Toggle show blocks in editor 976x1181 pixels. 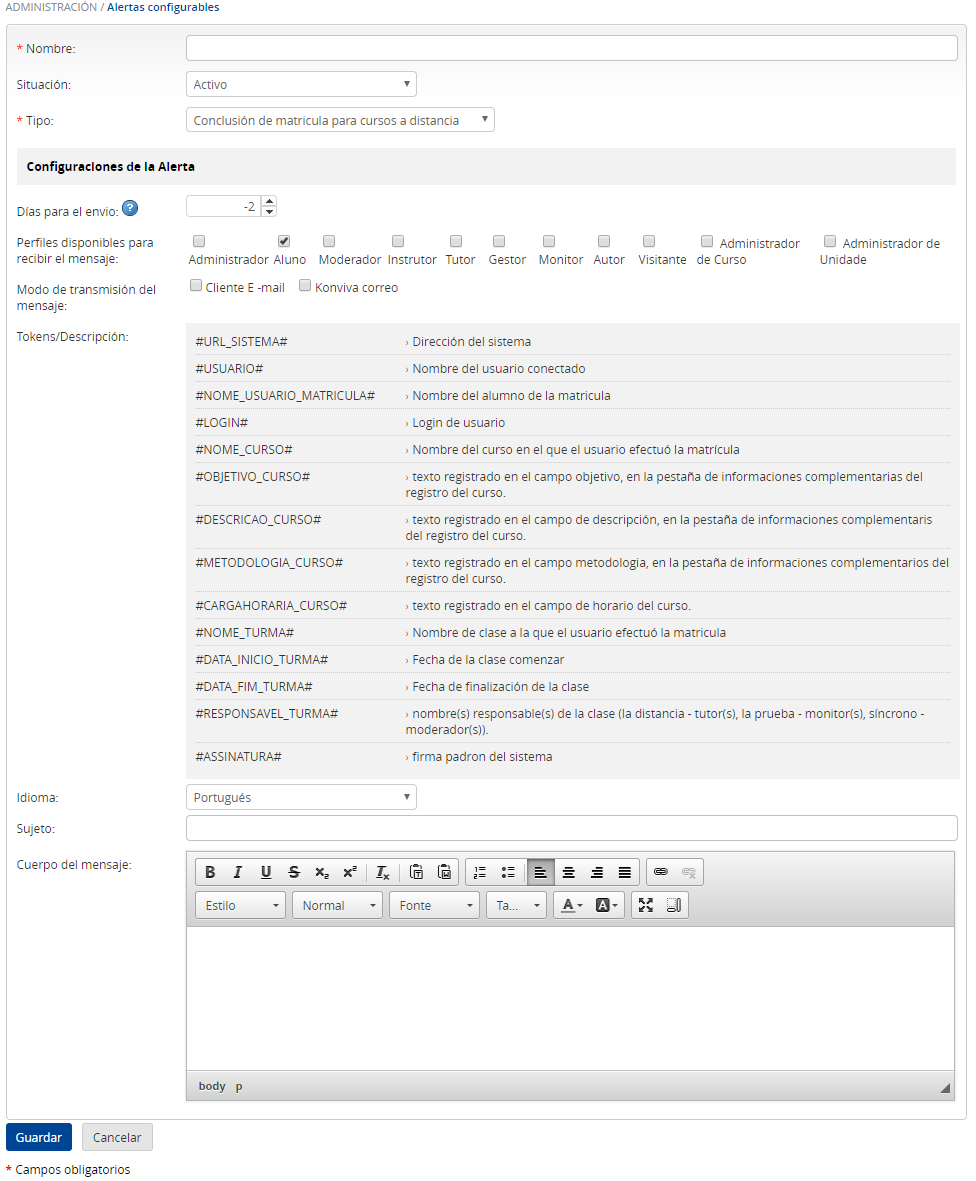pyautogui.click(x=674, y=905)
